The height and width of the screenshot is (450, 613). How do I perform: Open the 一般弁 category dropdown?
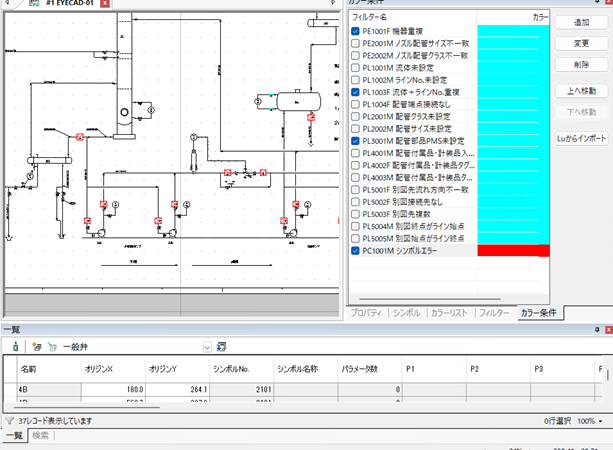pyautogui.click(x=207, y=346)
